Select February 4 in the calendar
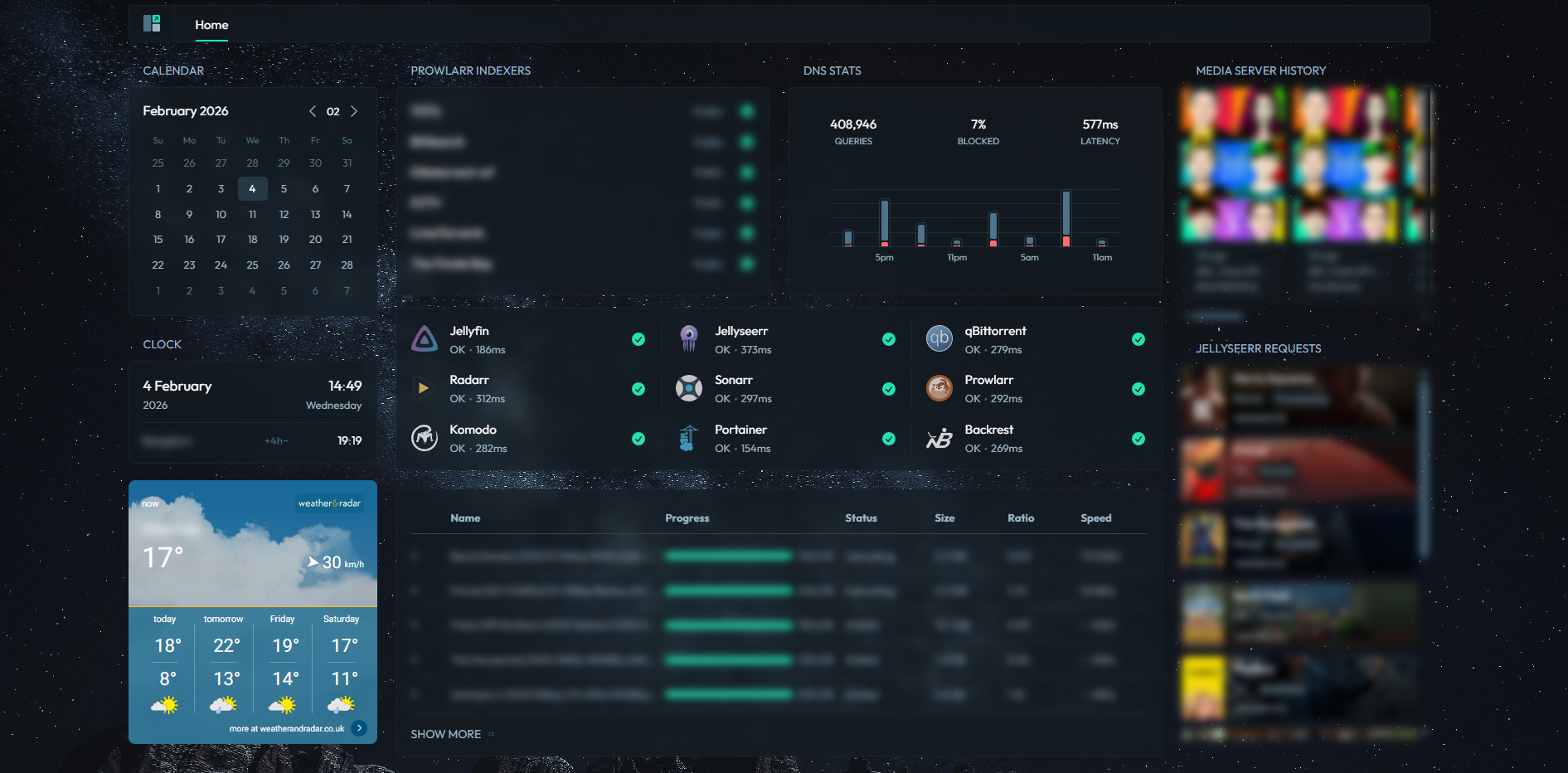Viewport: 1568px width, 773px height. coord(252,188)
